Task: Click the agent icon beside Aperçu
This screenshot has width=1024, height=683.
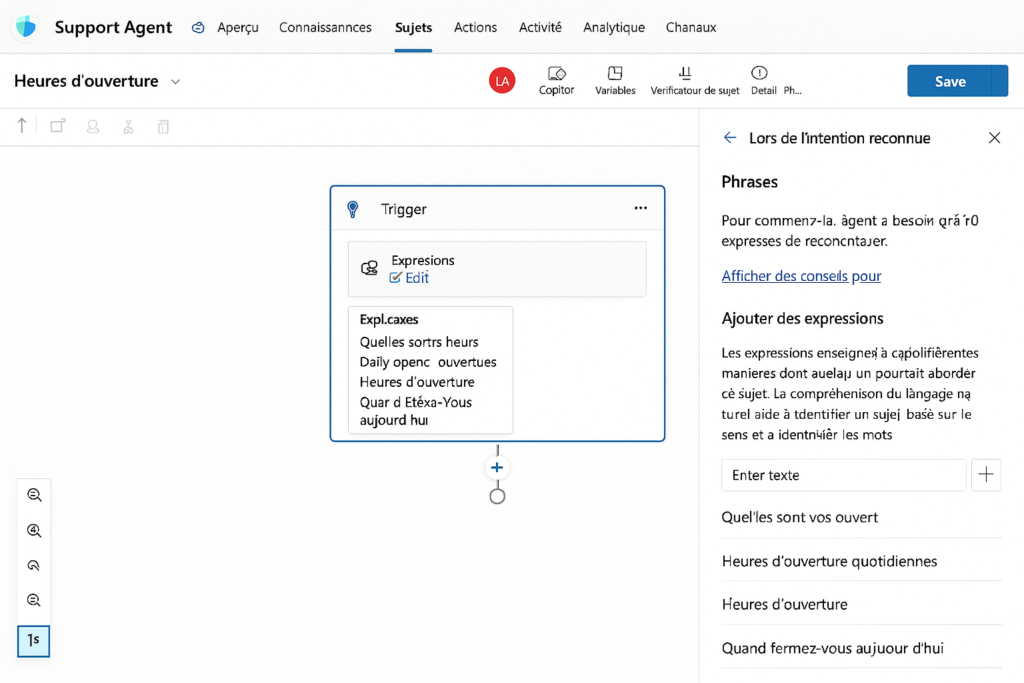Action: pyautogui.click(x=198, y=27)
